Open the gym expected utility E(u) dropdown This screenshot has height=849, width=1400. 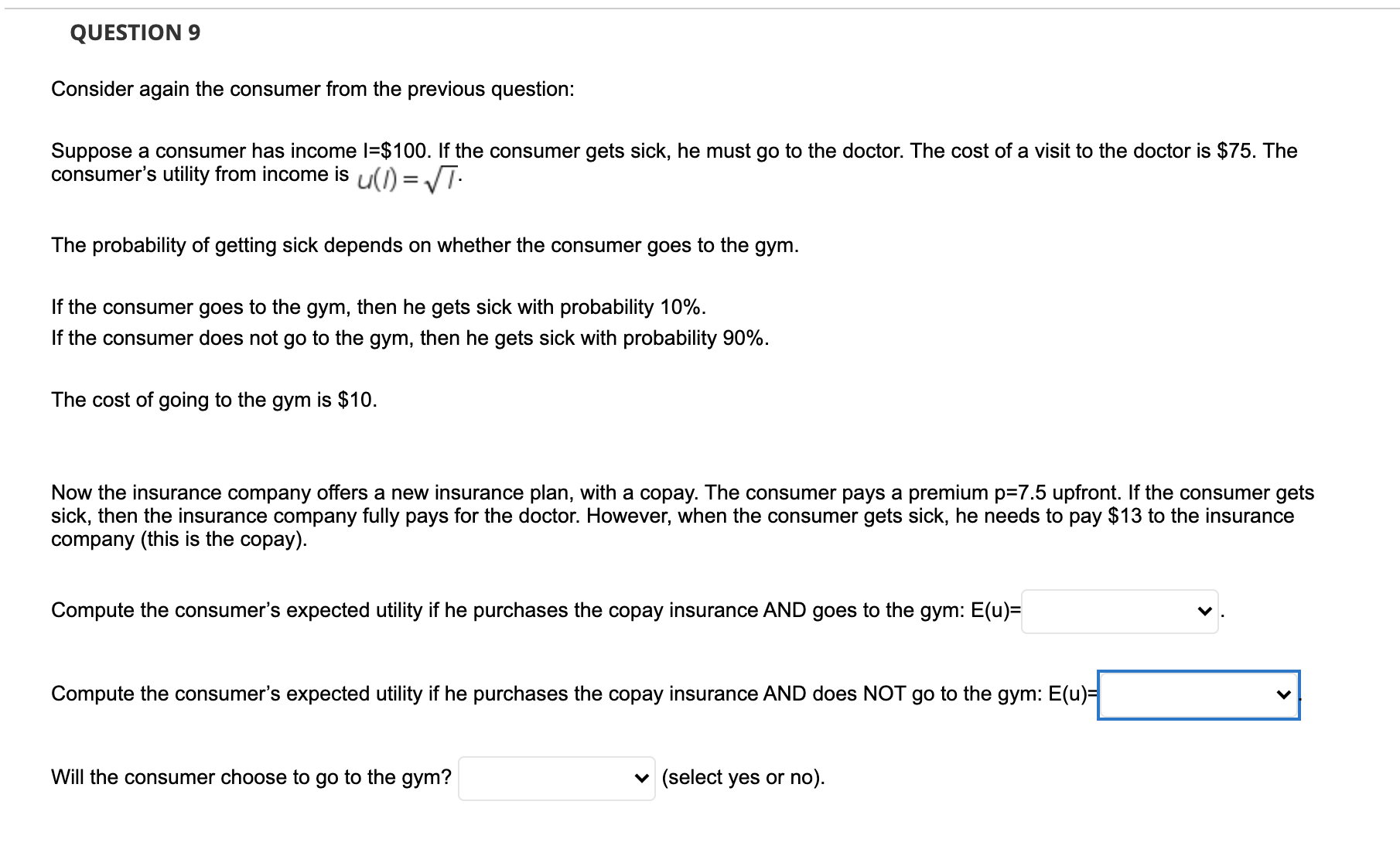[1110, 612]
